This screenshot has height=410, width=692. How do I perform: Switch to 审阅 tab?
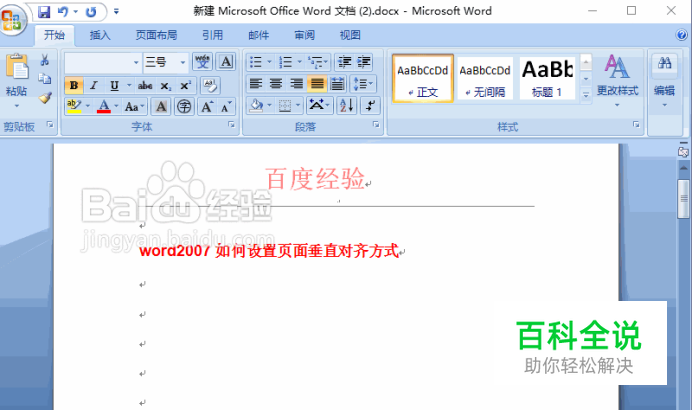click(305, 35)
